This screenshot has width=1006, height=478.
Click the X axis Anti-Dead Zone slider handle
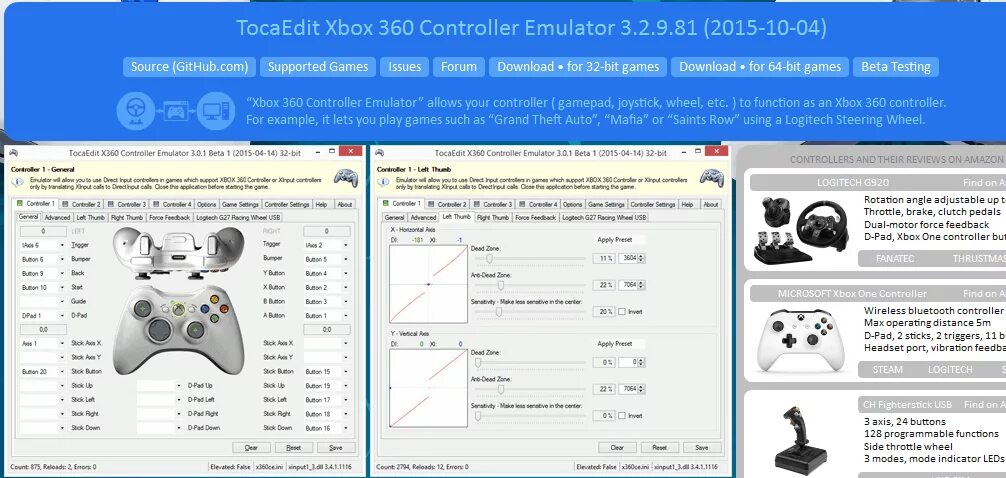point(500,285)
